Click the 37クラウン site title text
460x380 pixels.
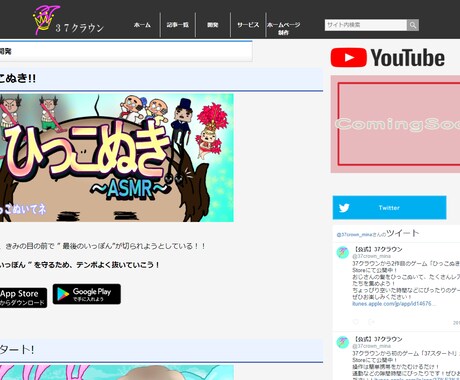[79, 27]
